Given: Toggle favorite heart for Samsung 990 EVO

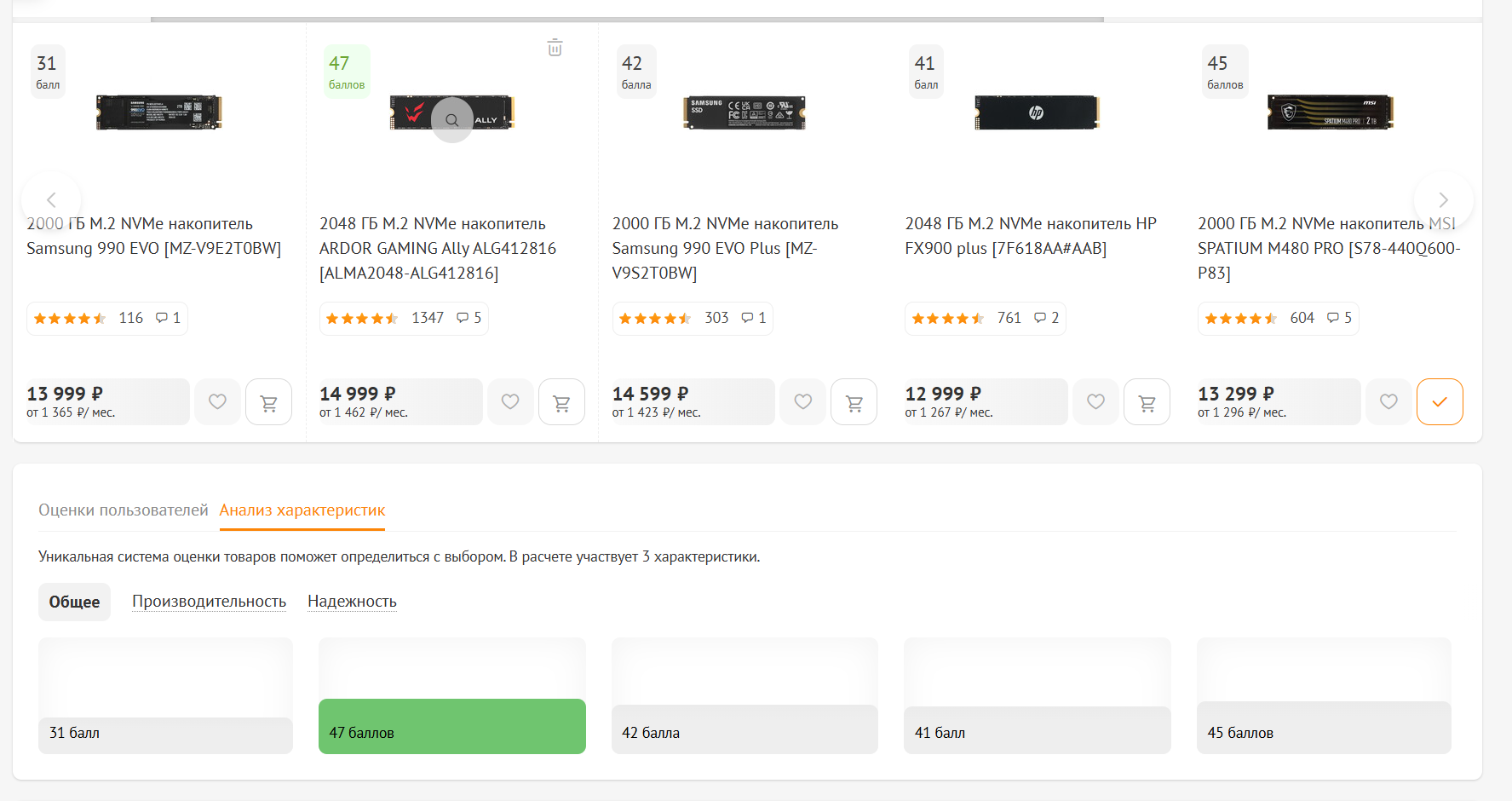Looking at the screenshot, I should (x=217, y=402).
